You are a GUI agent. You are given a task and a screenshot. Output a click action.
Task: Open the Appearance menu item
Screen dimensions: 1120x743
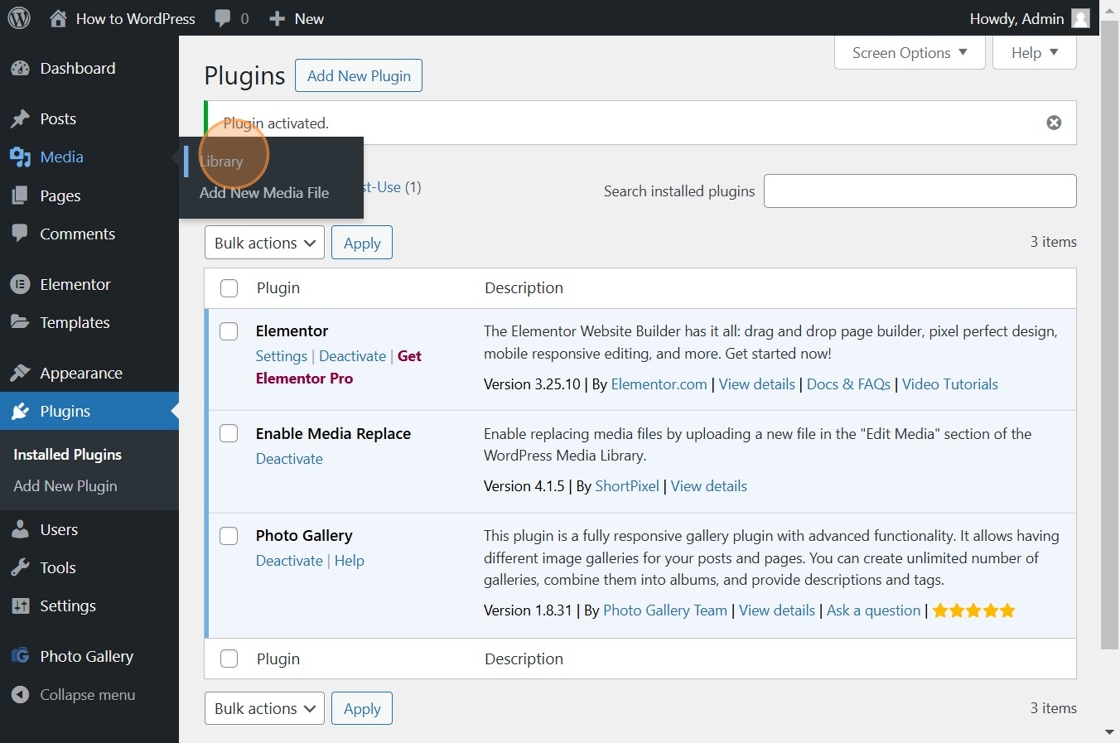point(89,373)
